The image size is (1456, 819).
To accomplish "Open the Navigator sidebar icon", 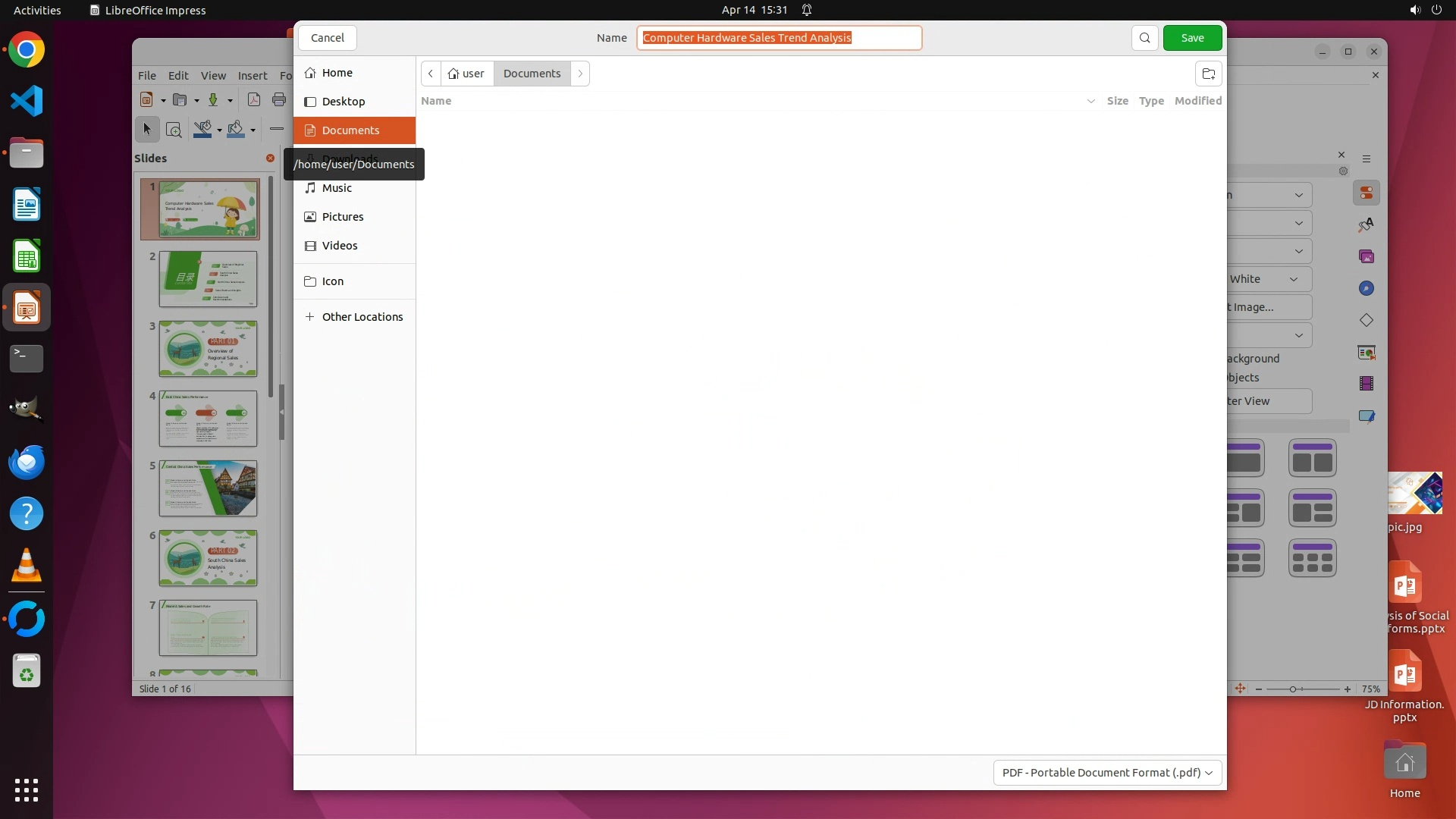I will point(1366,289).
